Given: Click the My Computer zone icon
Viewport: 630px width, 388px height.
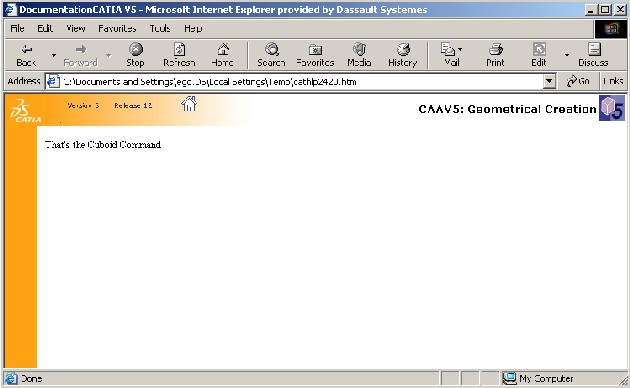Looking at the screenshot, I should coord(509,378).
